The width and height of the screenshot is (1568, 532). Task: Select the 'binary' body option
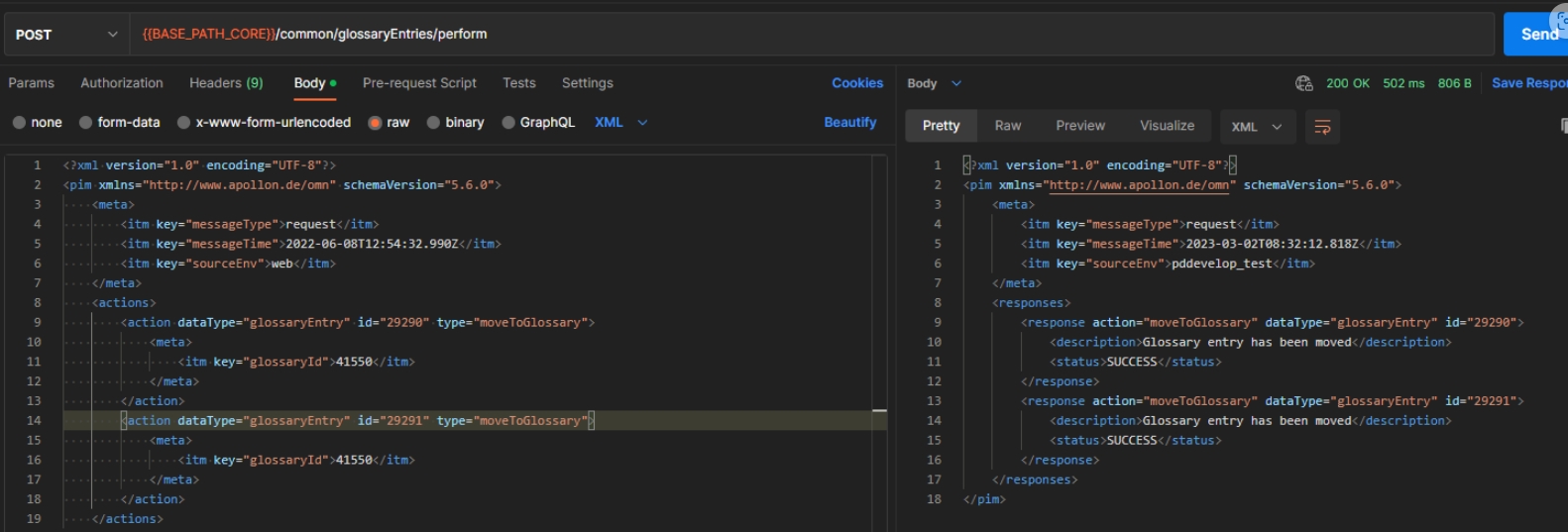tap(433, 123)
